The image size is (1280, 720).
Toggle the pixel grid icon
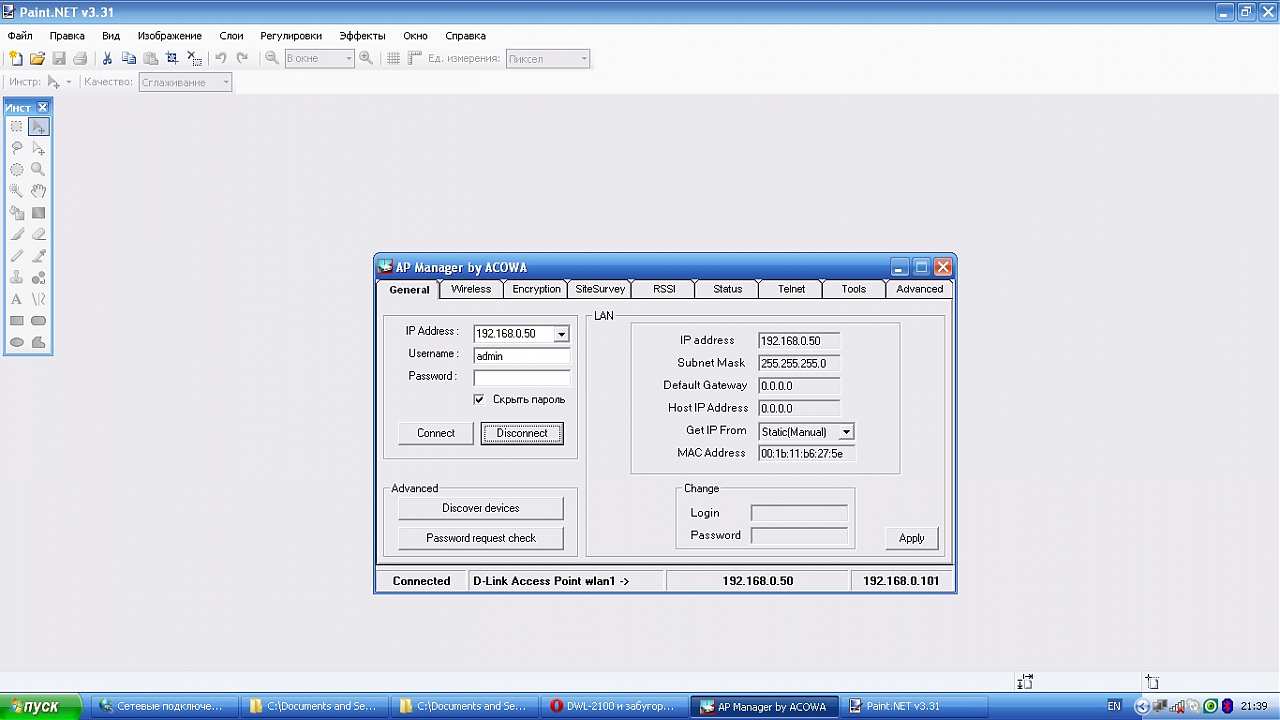pos(394,59)
